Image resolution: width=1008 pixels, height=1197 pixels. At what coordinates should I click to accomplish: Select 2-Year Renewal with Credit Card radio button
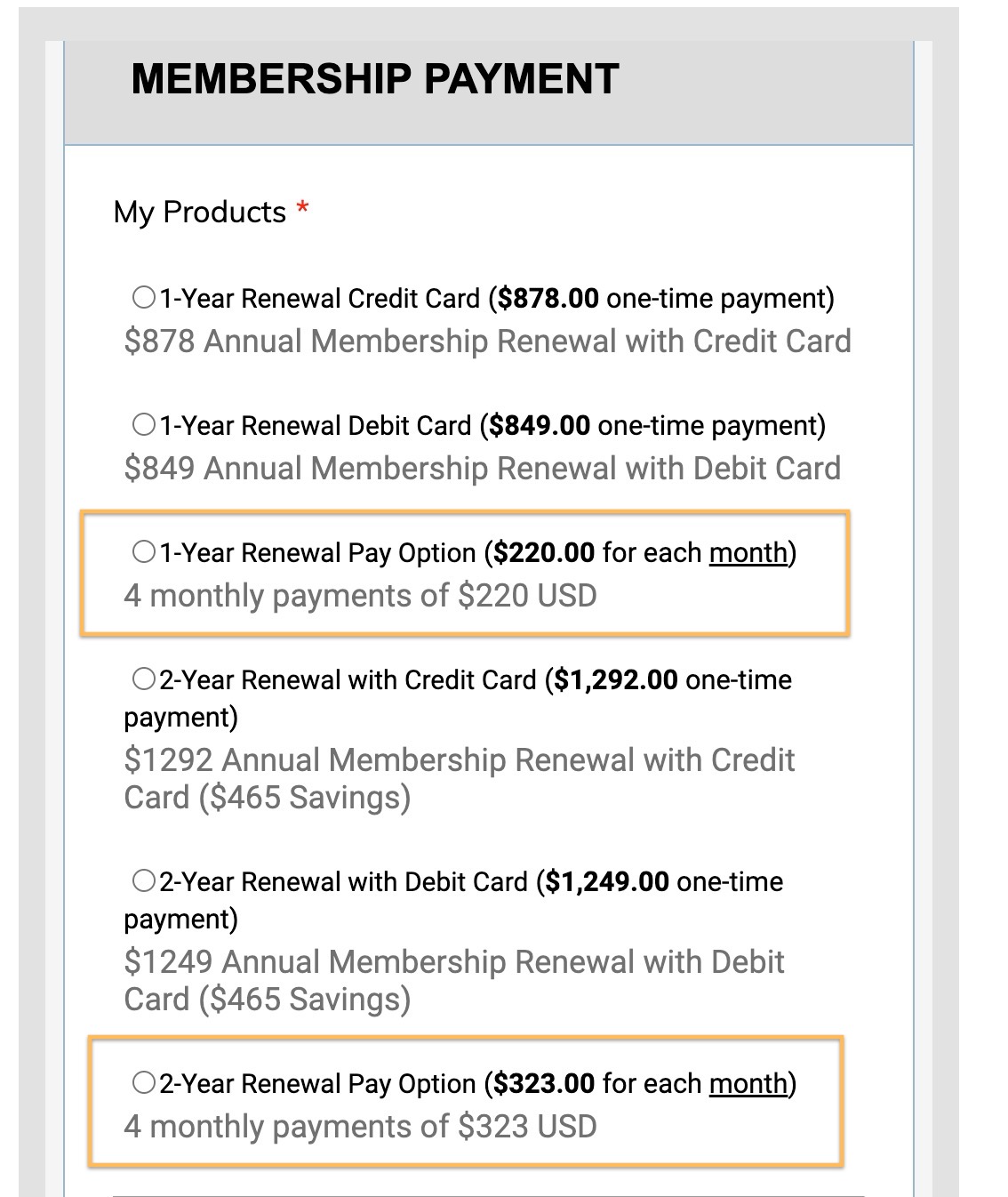coord(144,679)
